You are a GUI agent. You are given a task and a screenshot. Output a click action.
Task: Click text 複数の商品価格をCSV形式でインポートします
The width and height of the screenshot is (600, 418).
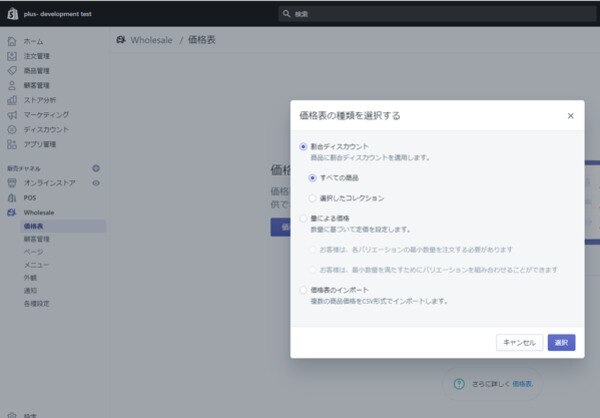[379, 301]
